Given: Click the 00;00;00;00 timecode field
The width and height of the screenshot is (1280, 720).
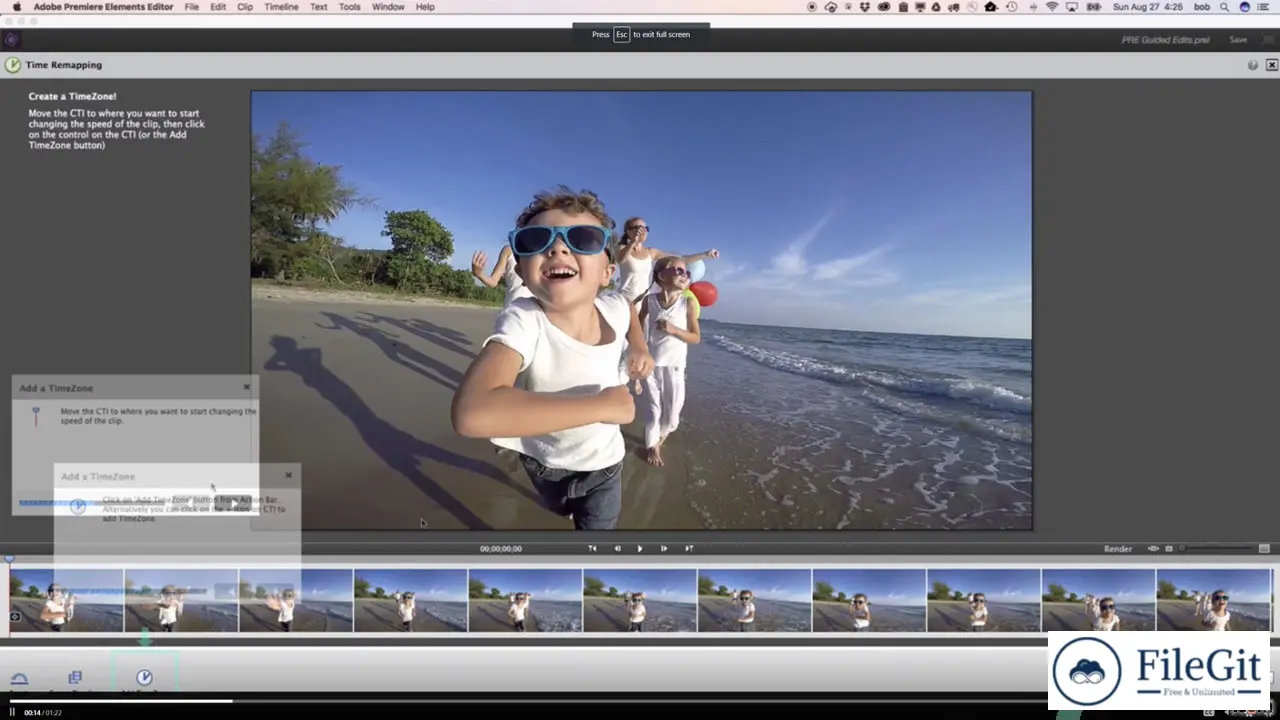Looking at the screenshot, I should coord(501,549).
